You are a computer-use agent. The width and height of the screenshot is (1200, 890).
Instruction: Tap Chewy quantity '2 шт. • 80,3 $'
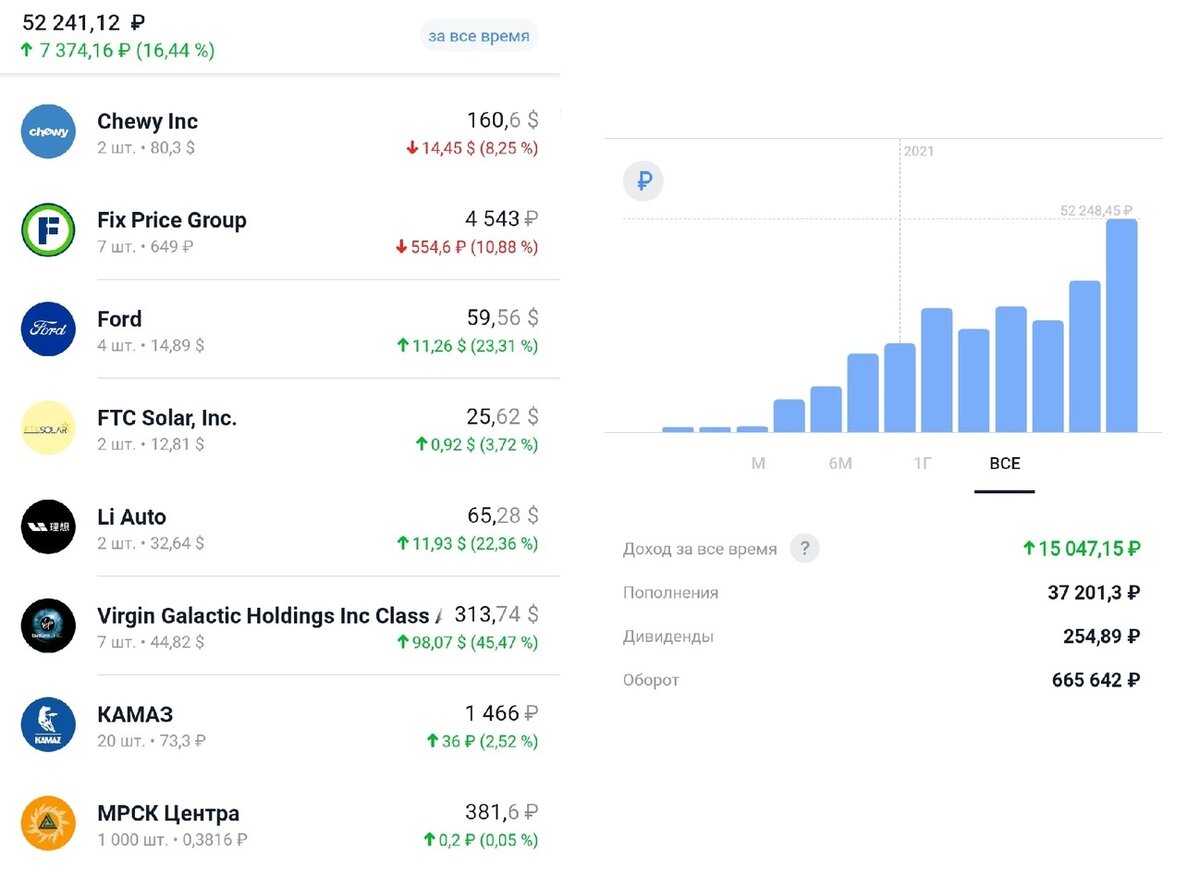146,148
